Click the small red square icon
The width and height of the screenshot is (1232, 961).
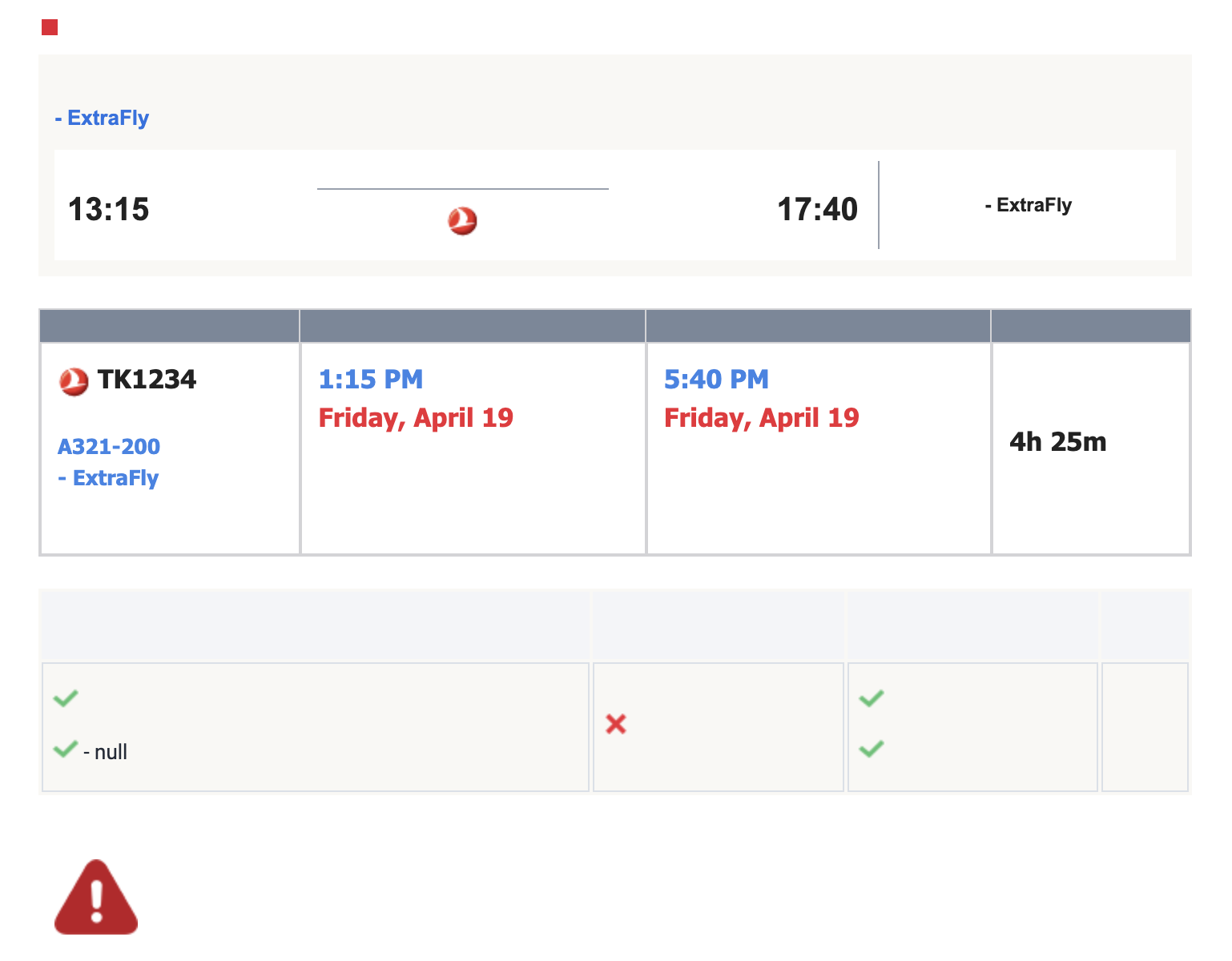(50, 27)
